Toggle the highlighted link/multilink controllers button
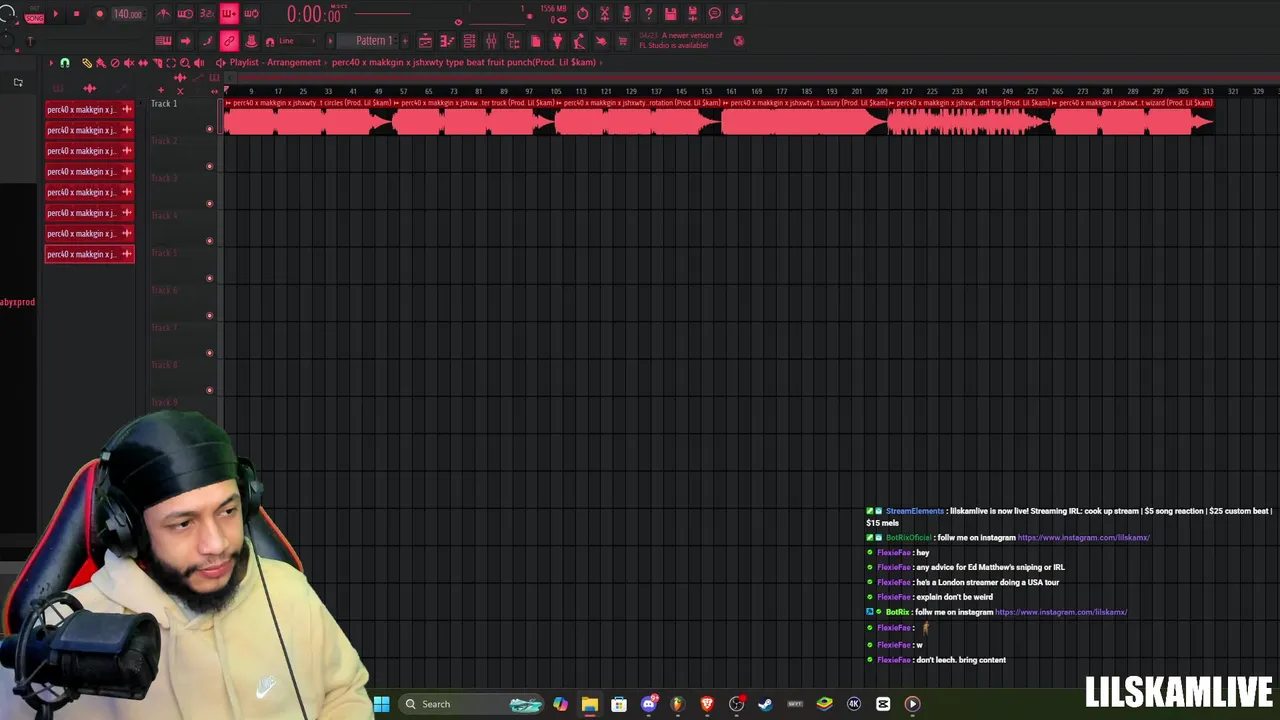This screenshot has height=720, width=1280. click(229, 41)
